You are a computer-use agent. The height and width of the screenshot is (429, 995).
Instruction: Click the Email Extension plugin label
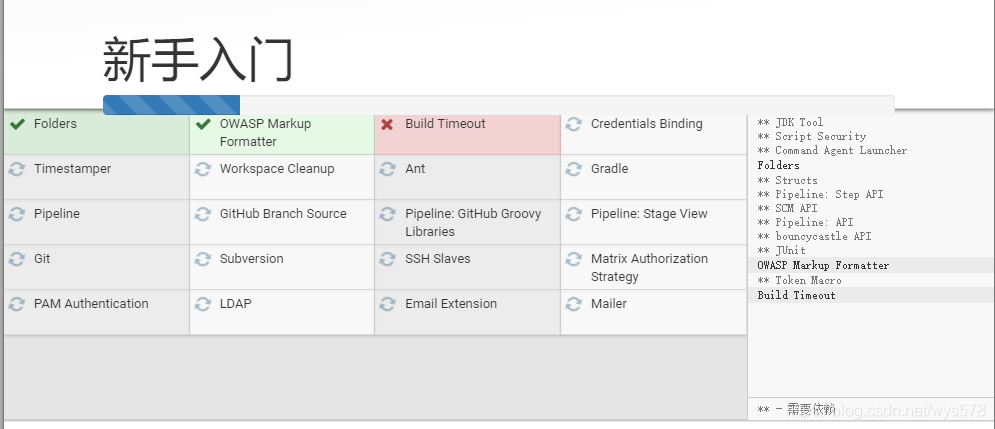[x=451, y=304]
